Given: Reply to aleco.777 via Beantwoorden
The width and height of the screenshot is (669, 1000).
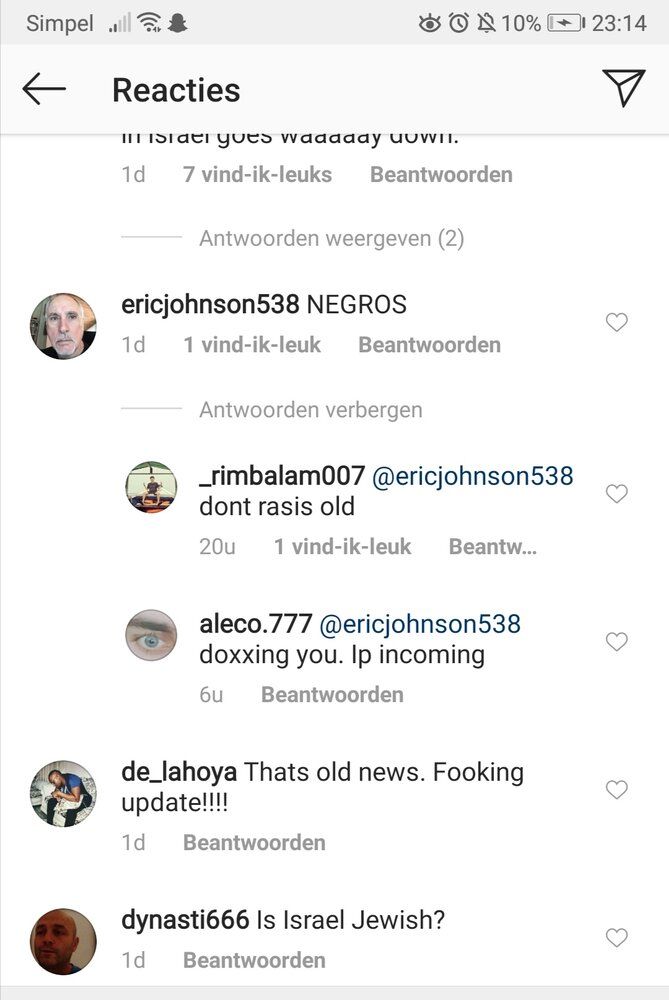Looking at the screenshot, I should pos(332,695).
